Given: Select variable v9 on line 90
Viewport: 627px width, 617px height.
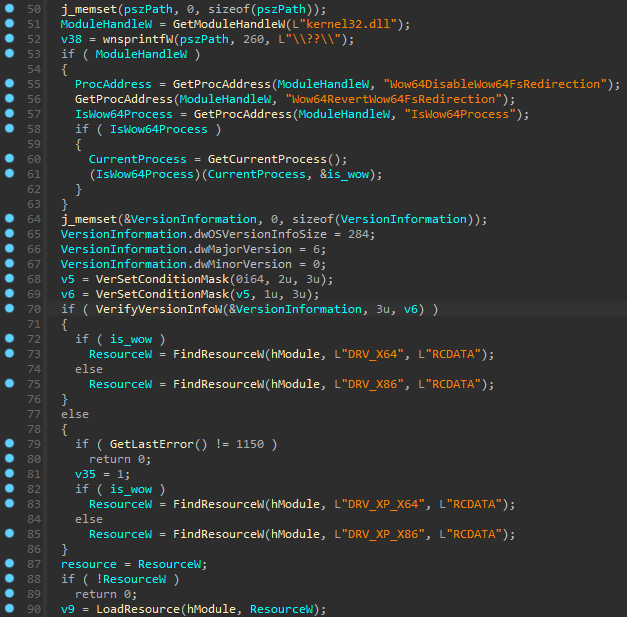Looking at the screenshot, I should click(68, 609).
